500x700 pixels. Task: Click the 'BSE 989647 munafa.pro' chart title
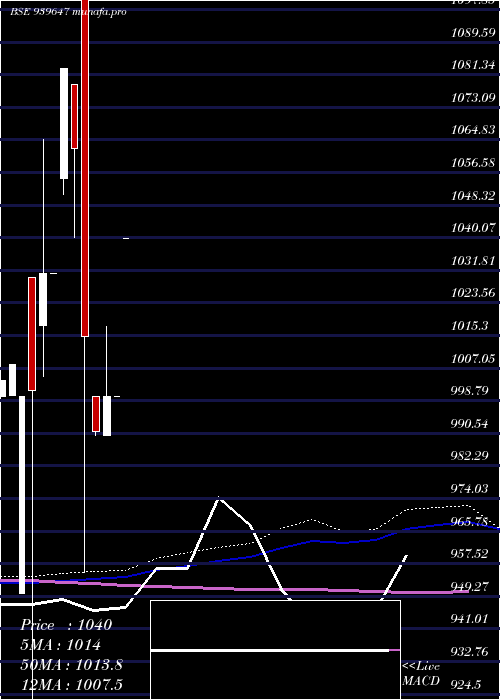(68, 11)
